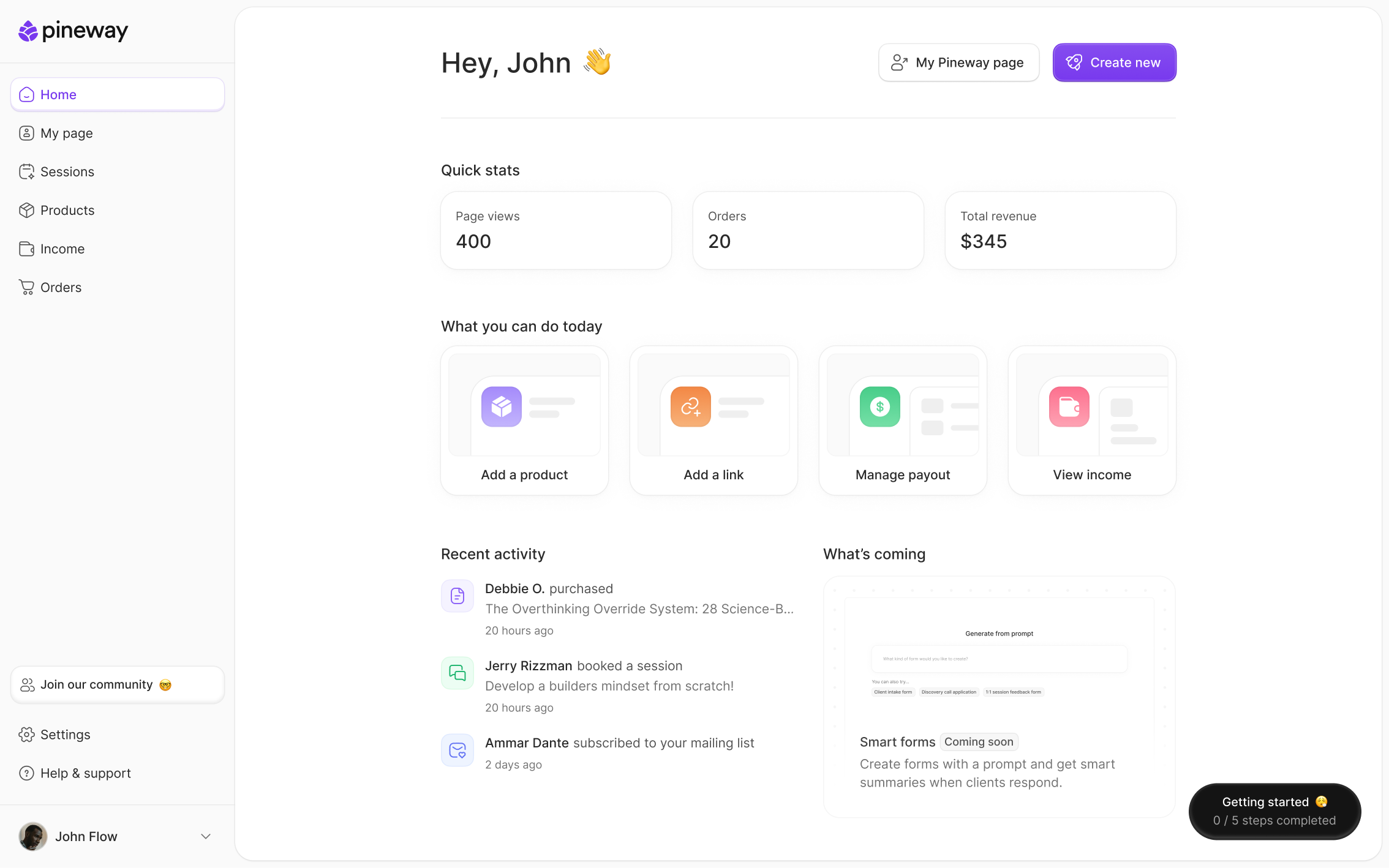1389x868 pixels.
Task: Click Join our community button
Action: [x=118, y=684]
